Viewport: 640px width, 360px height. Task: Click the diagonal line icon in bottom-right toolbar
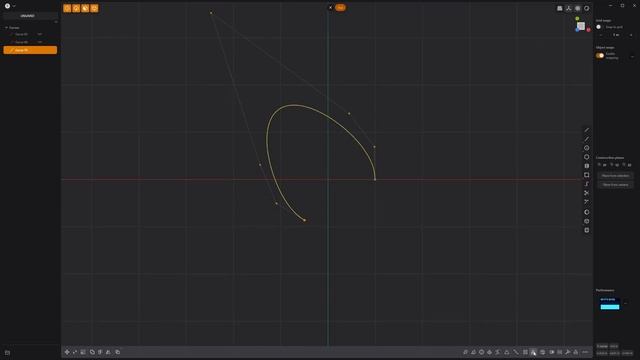coord(516,352)
